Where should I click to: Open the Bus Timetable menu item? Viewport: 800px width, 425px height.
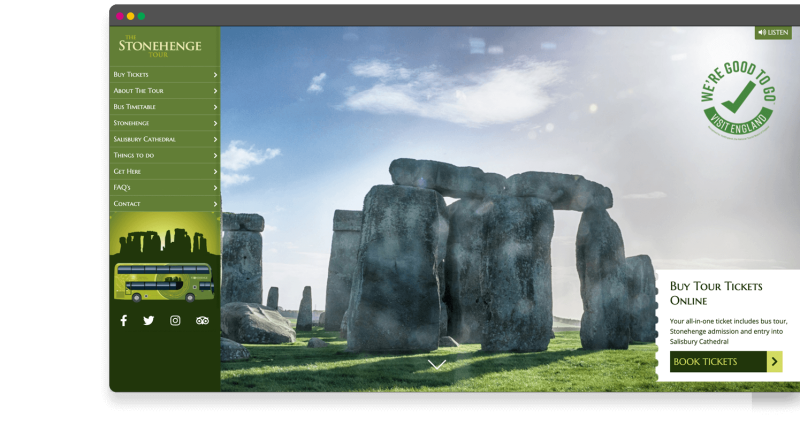pos(135,107)
